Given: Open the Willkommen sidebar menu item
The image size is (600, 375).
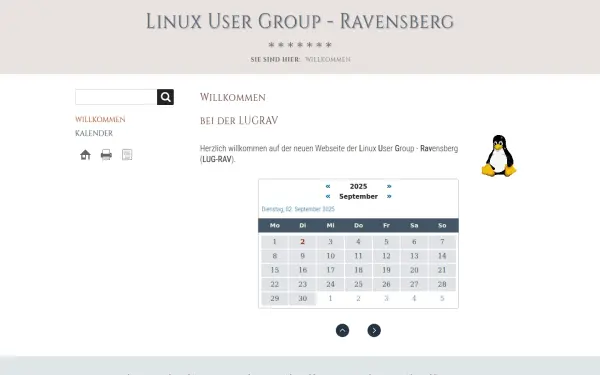Looking at the screenshot, I should pyautogui.click(x=100, y=119).
